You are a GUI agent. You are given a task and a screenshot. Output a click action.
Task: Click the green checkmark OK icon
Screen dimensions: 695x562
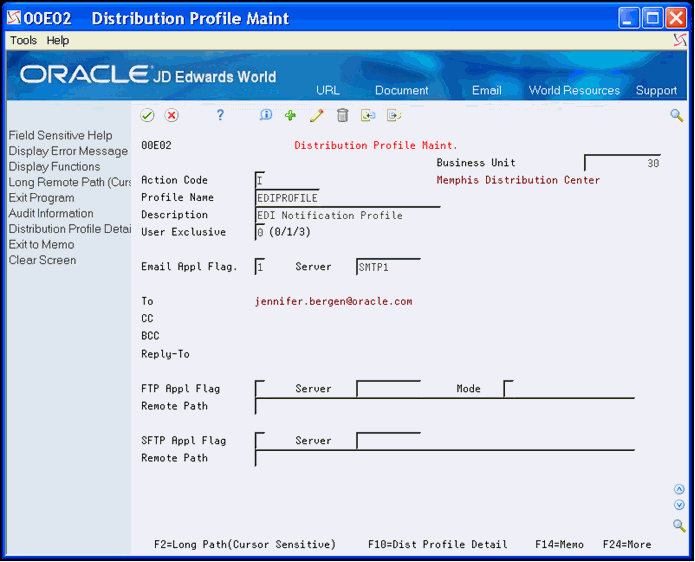[147, 116]
